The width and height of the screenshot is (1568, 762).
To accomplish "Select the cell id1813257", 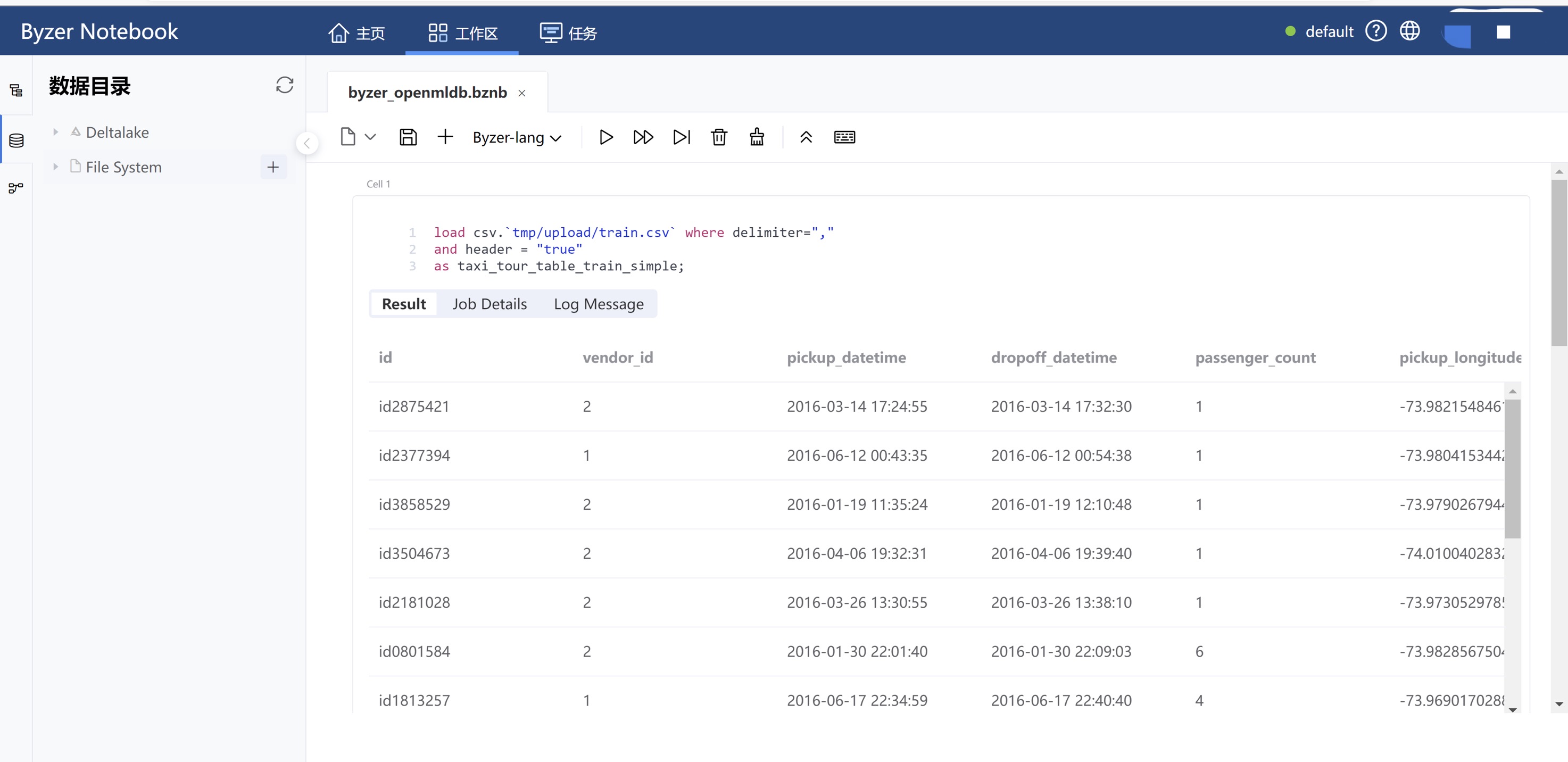I will click(414, 700).
